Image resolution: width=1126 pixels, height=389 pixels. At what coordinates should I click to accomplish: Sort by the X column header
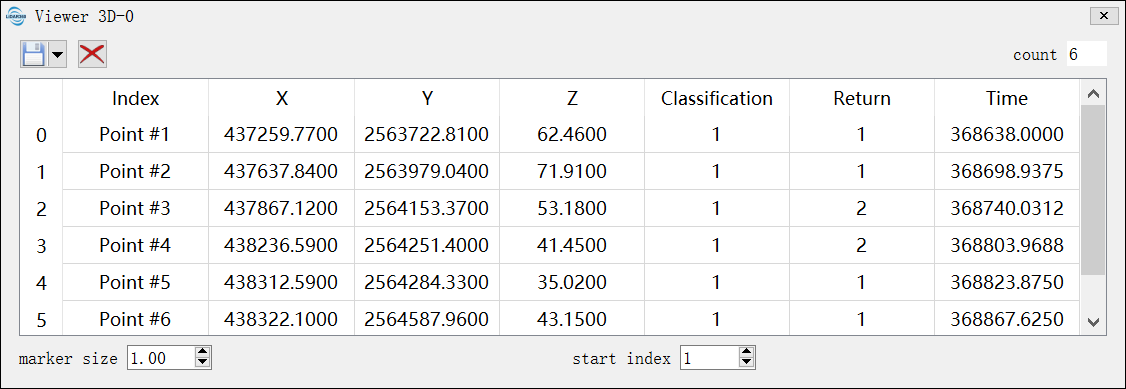pos(282,98)
